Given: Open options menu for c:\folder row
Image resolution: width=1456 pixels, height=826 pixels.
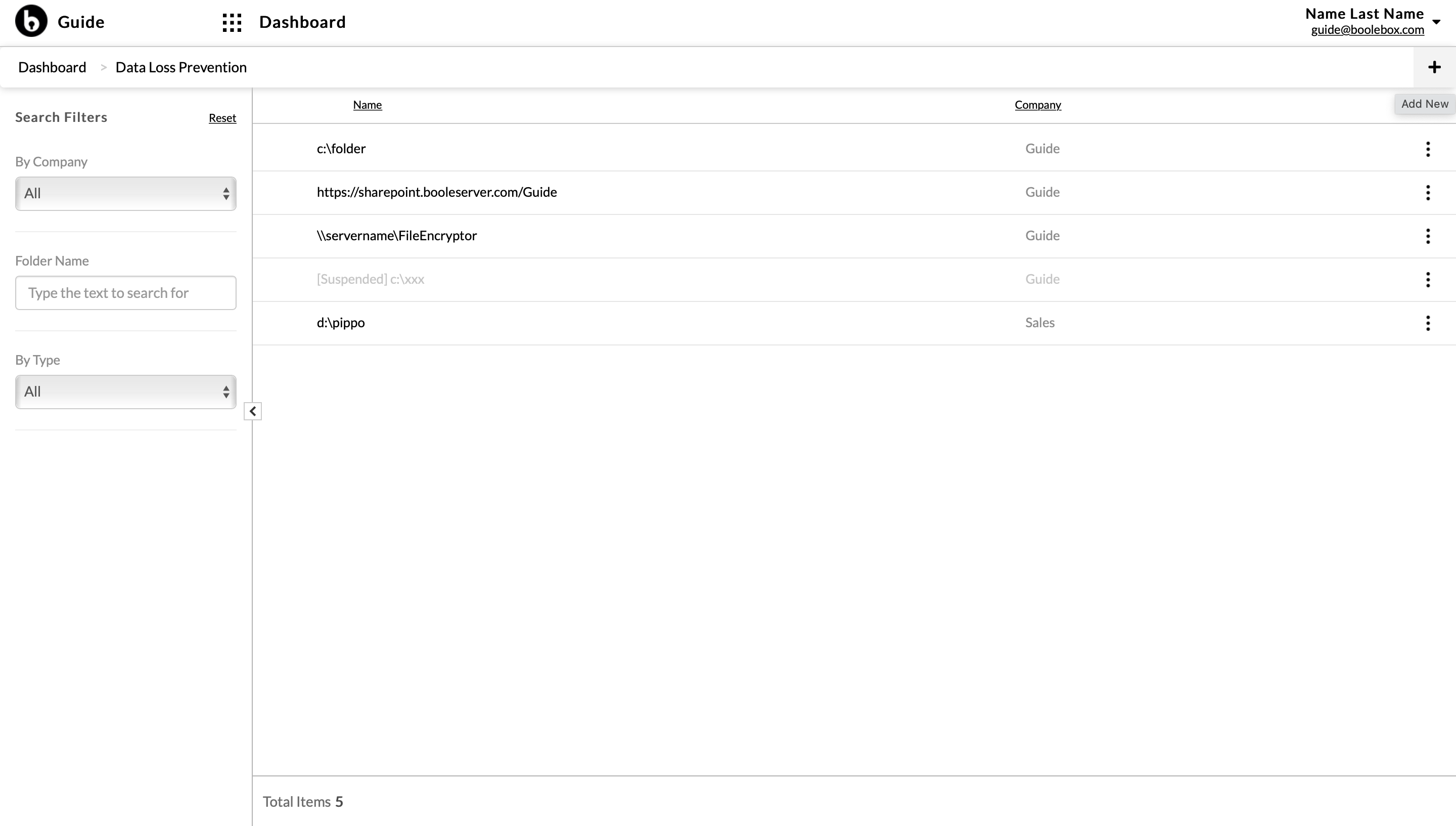Looking at the screenshot, I should pyautogui.click(x=1428, y=149).
